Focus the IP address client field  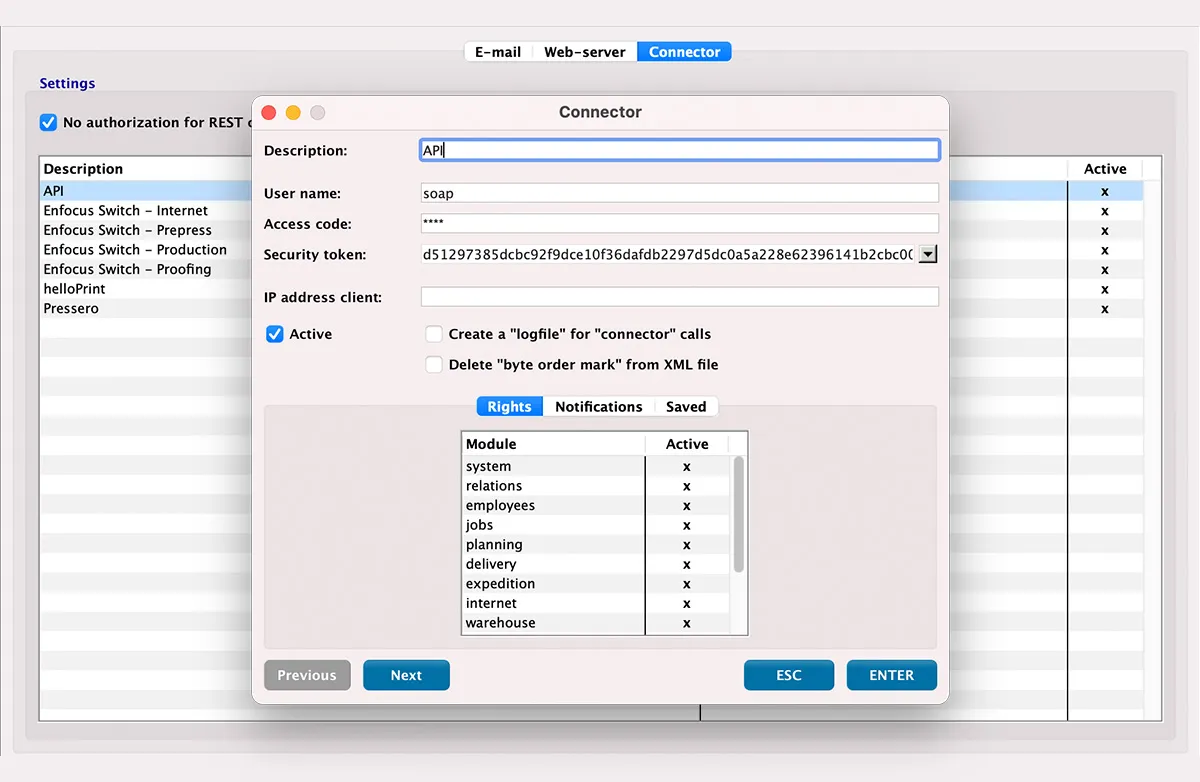(679, 297)
